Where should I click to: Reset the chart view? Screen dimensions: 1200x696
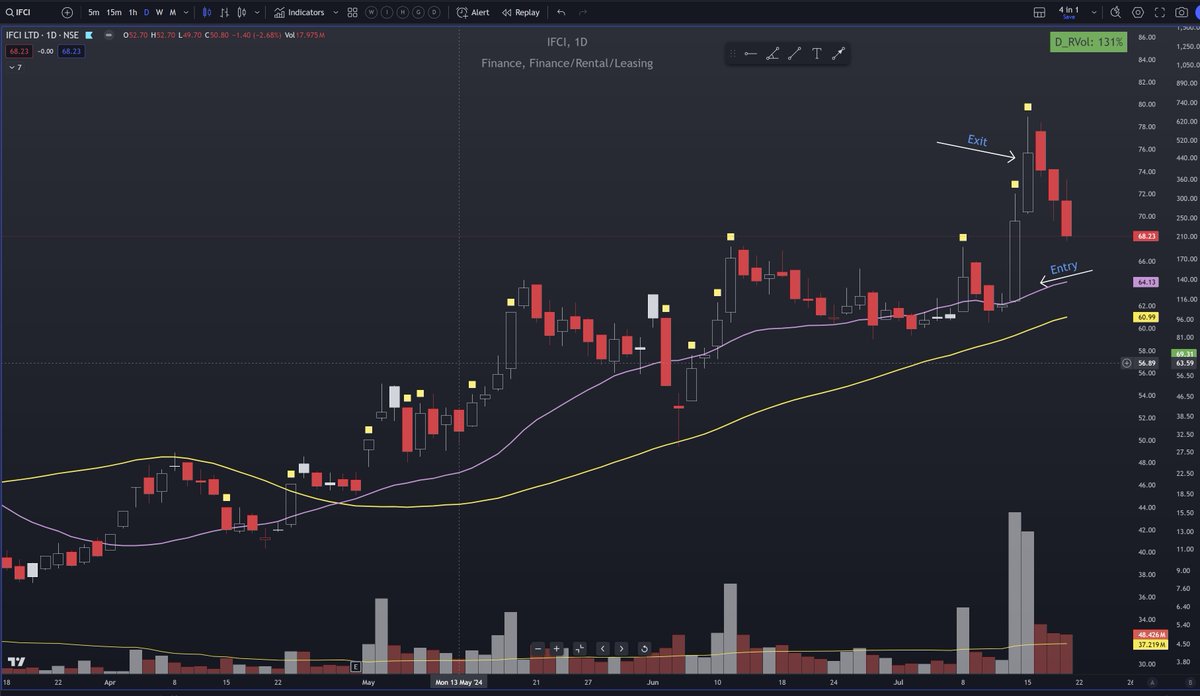click(643, 648)
